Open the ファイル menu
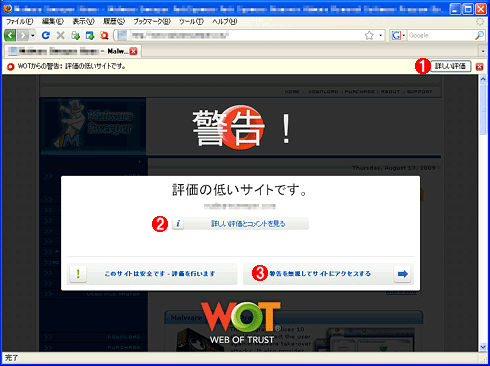The height and width of the screenshot is (366, 490). pyautogui.click(x=19, y=22)
